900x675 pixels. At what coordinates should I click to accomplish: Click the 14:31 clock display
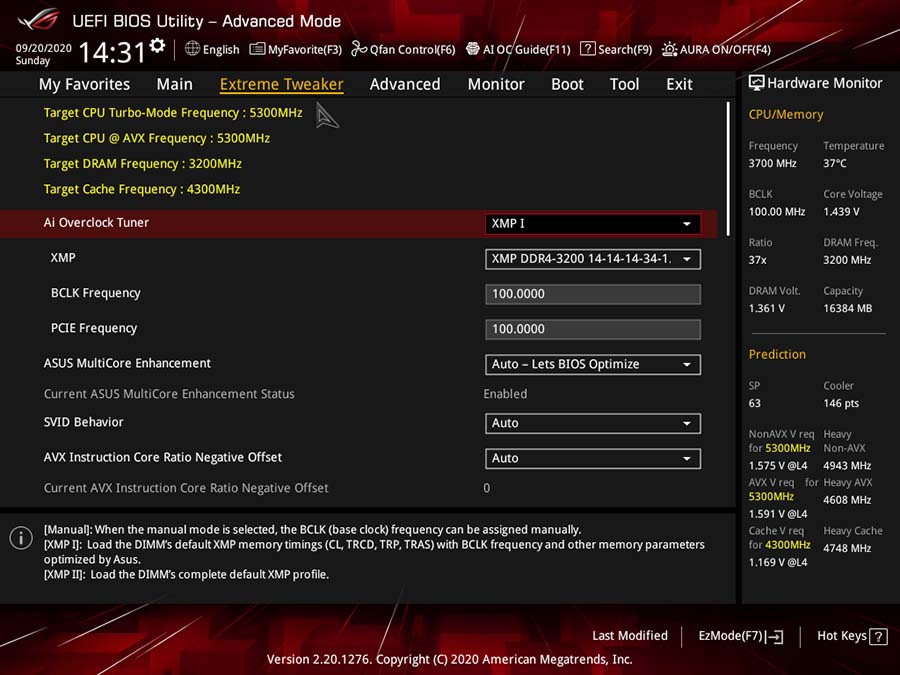click(112, 52)
